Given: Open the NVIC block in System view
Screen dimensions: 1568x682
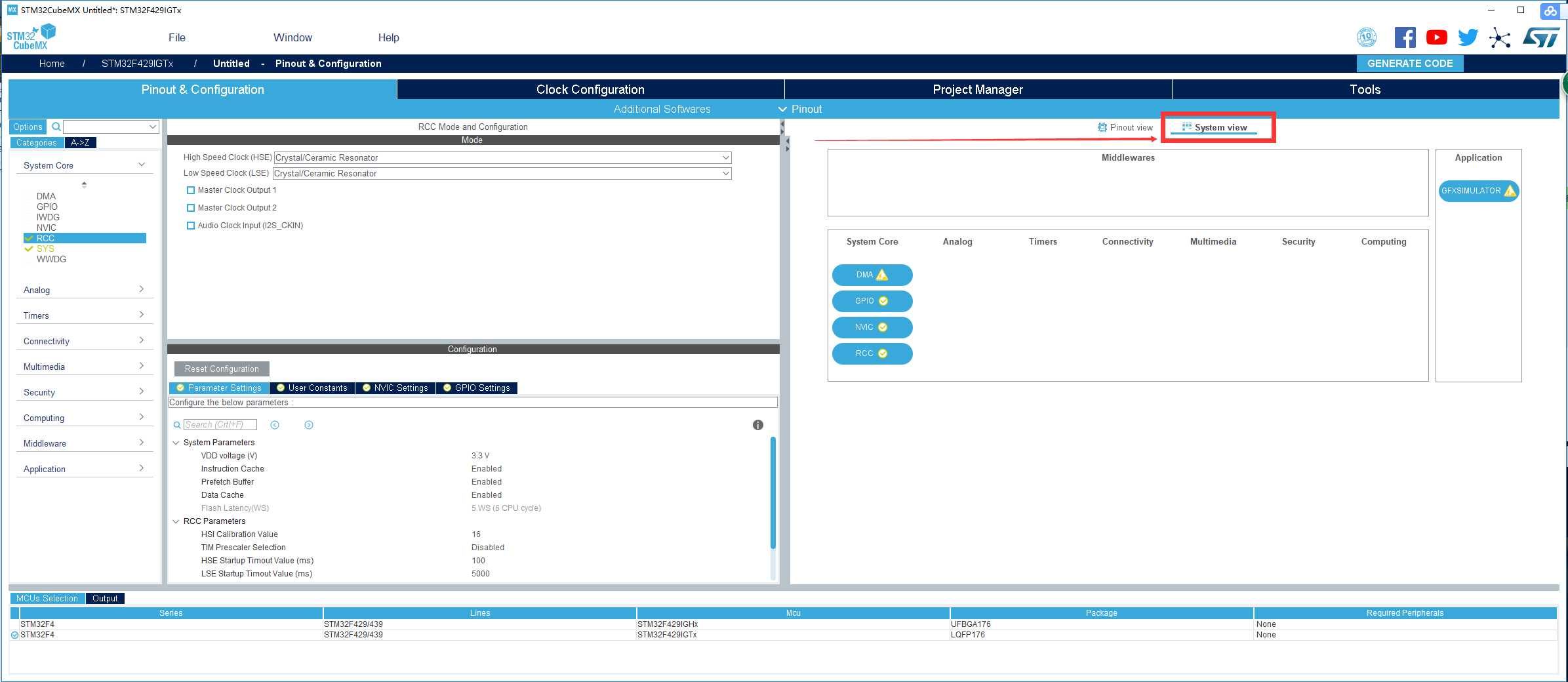Looking at the screenshot, I should tap(872, 327).
